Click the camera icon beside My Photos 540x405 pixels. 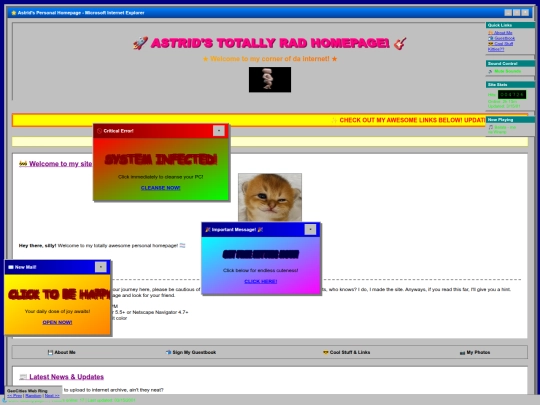point(462,352)
